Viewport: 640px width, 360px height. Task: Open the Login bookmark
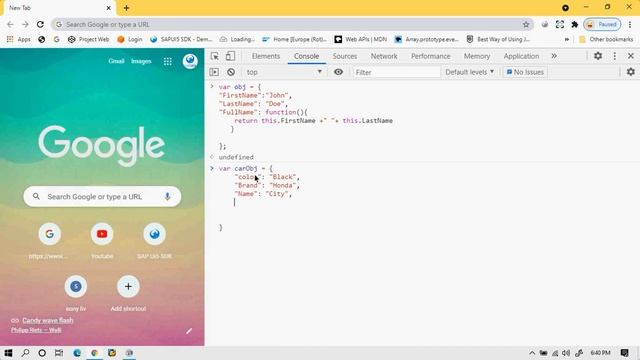coord(130,39)
